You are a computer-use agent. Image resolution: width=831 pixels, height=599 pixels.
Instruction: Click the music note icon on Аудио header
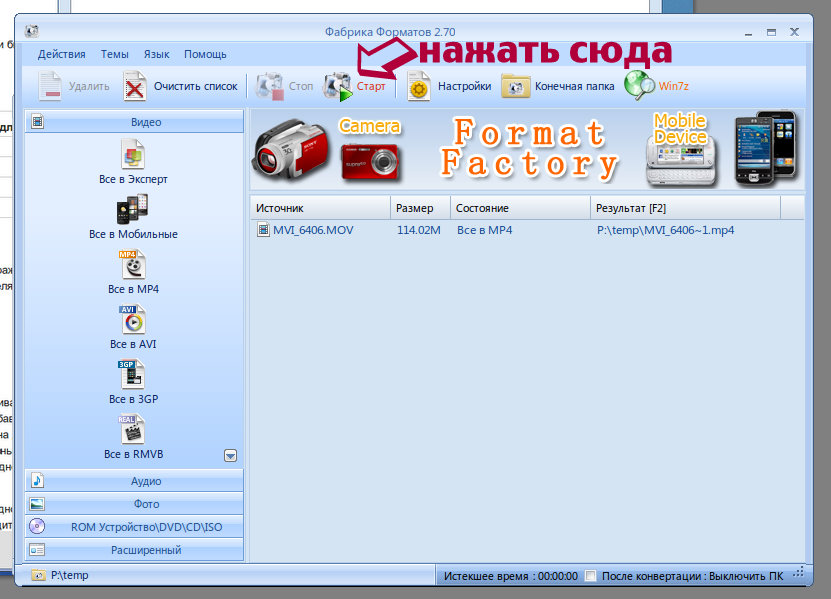(37, 480)
